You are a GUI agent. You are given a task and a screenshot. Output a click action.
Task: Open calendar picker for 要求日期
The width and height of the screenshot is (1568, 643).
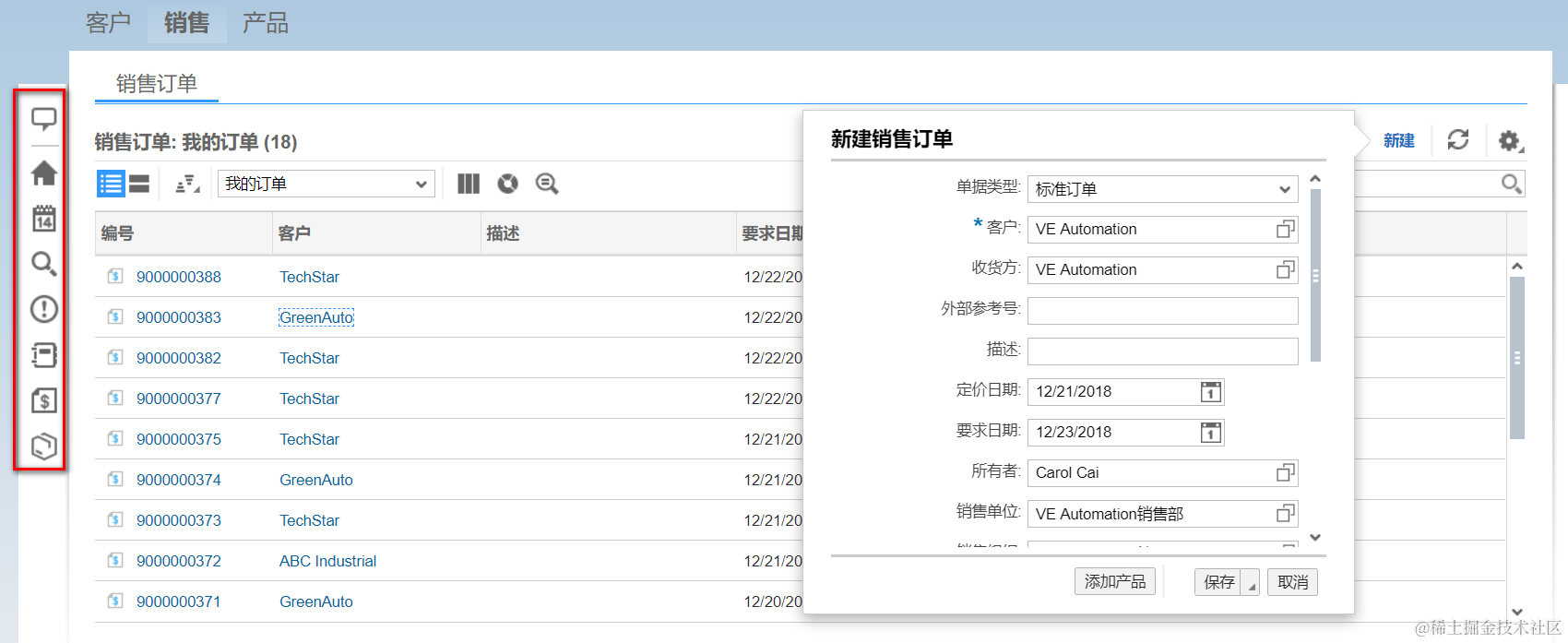tap(1211, 433)
